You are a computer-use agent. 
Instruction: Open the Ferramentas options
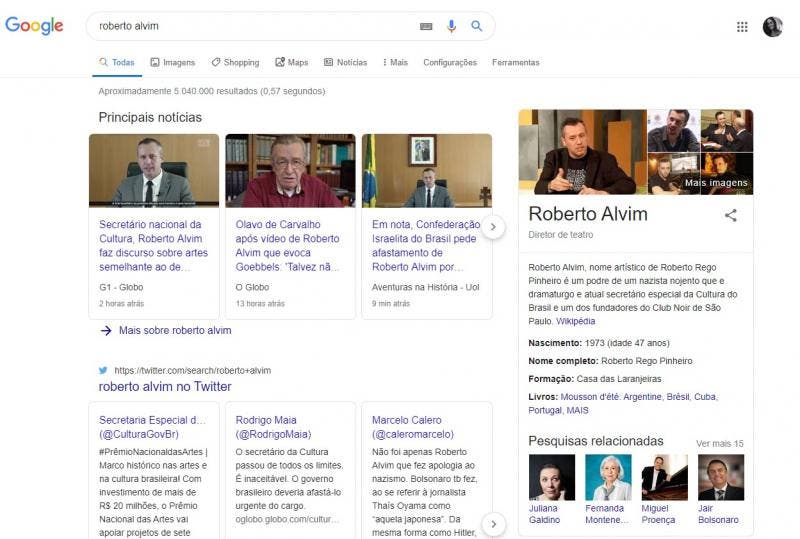[515, 62]
